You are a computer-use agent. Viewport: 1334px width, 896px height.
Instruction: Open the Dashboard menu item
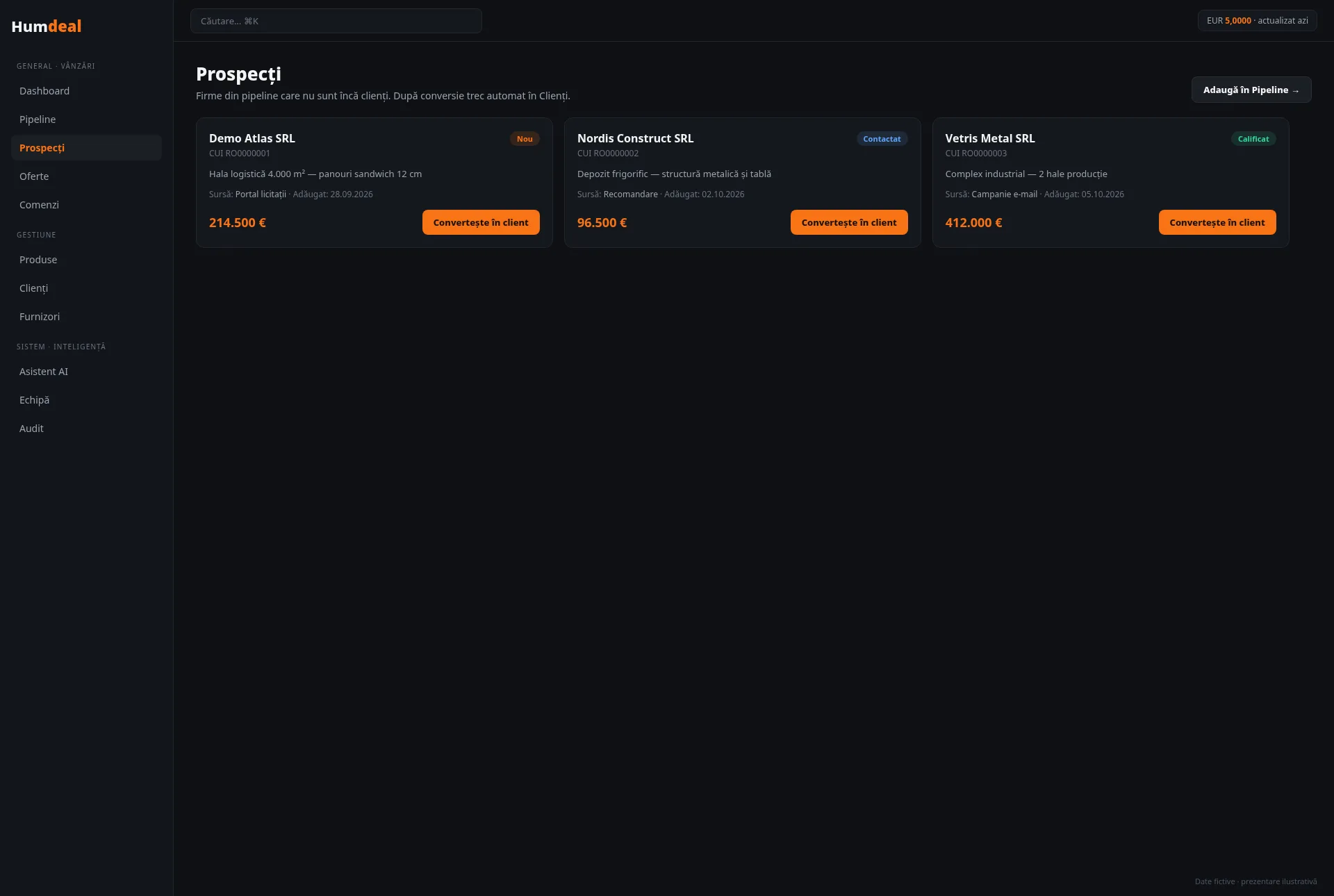(x=86, y=91)
